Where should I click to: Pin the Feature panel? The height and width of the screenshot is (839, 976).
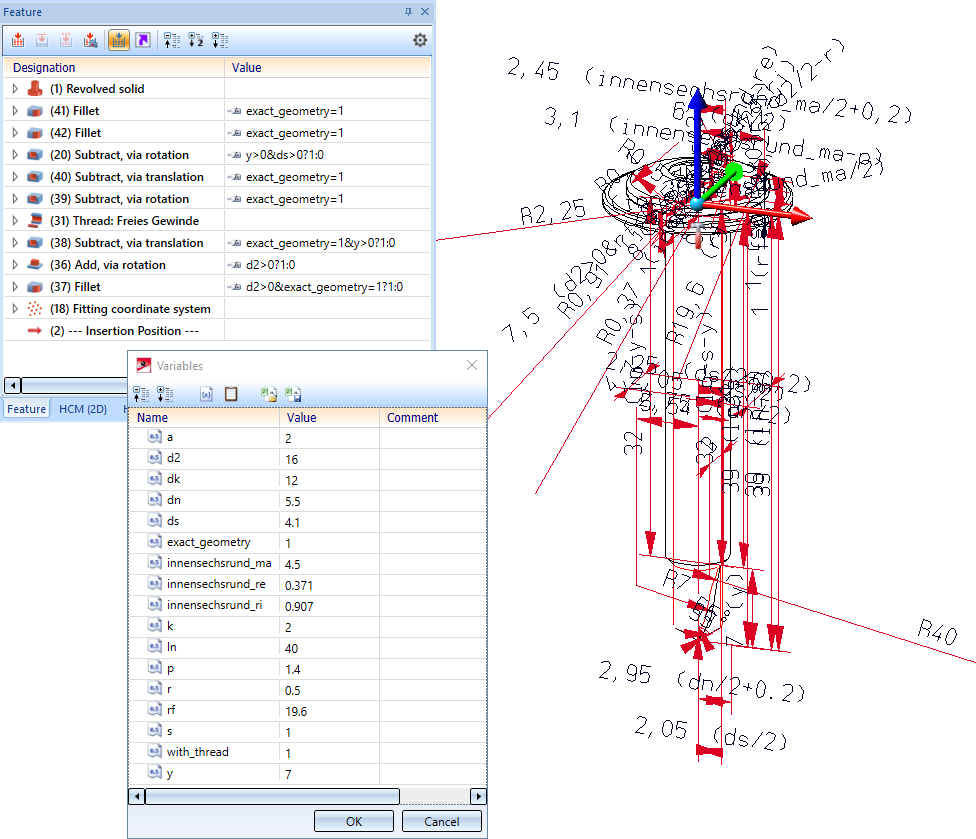408,11
